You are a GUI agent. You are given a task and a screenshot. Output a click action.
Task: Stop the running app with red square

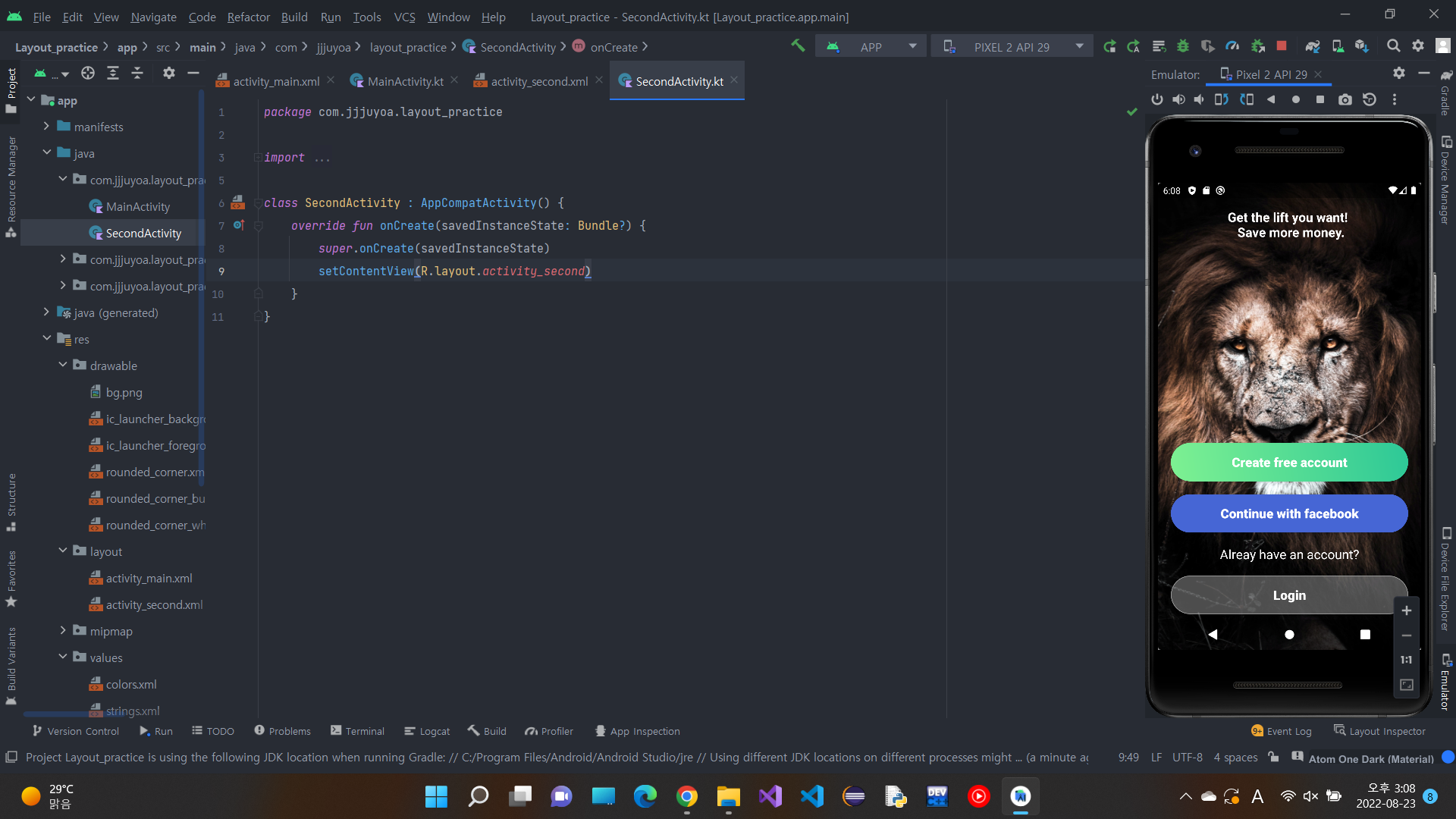click(x=1282, y=46)
